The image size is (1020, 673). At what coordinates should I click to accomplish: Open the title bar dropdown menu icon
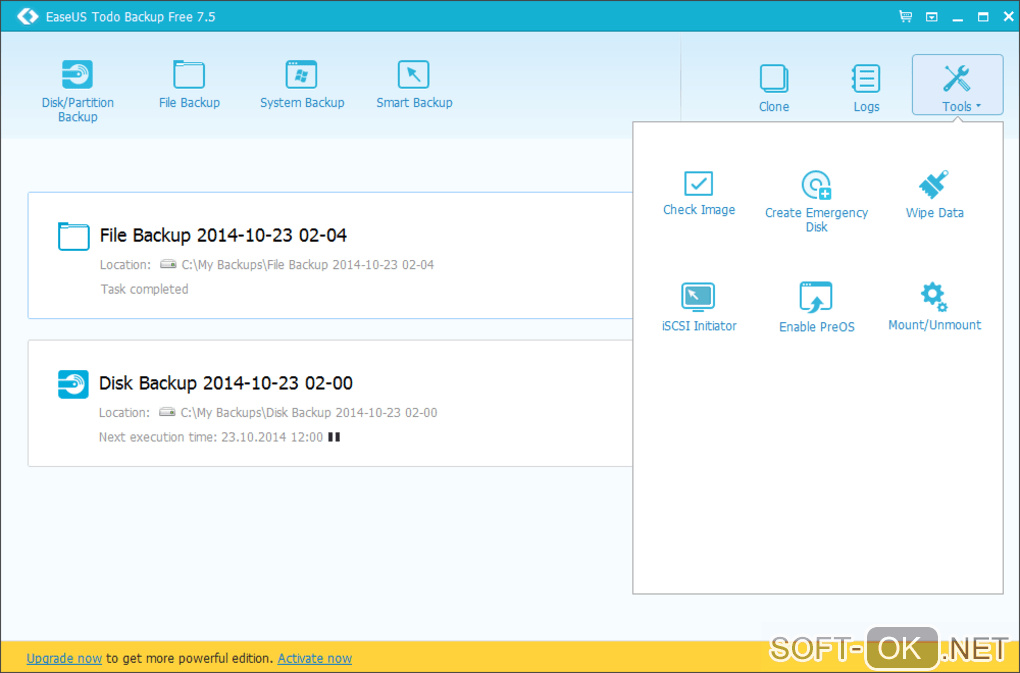(932, 17)
